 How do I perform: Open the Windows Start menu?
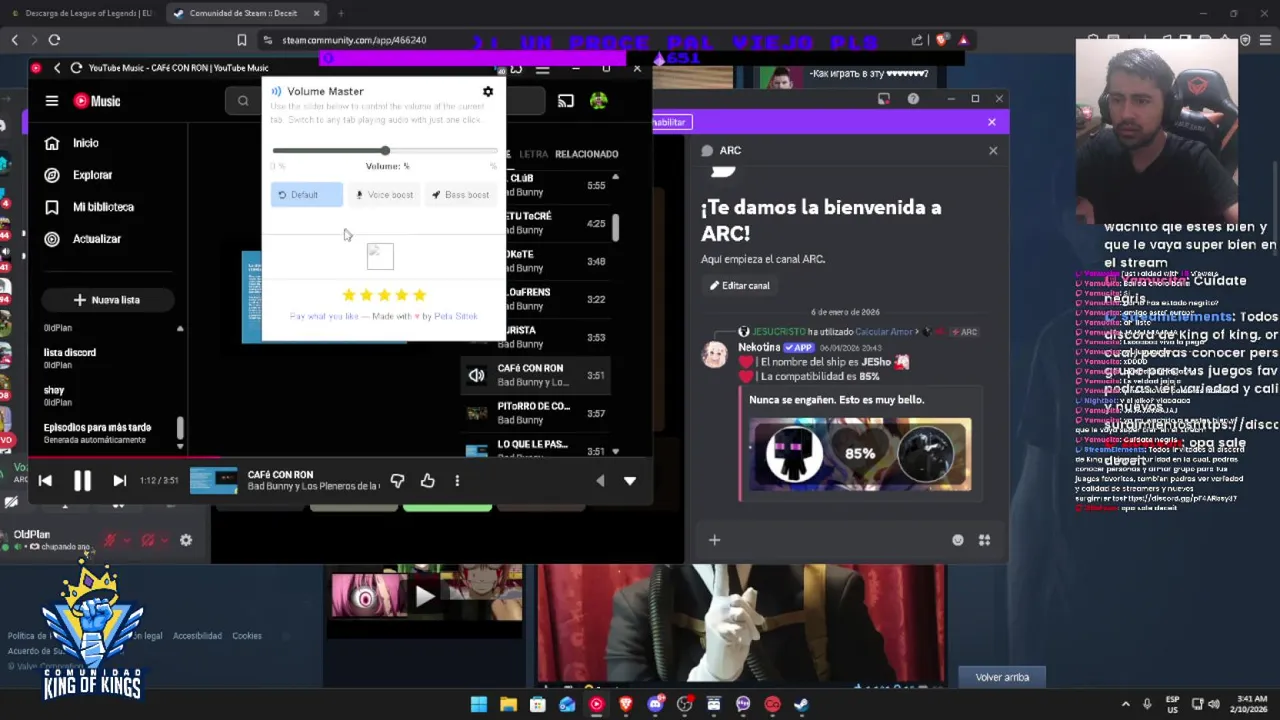[479, 704]
